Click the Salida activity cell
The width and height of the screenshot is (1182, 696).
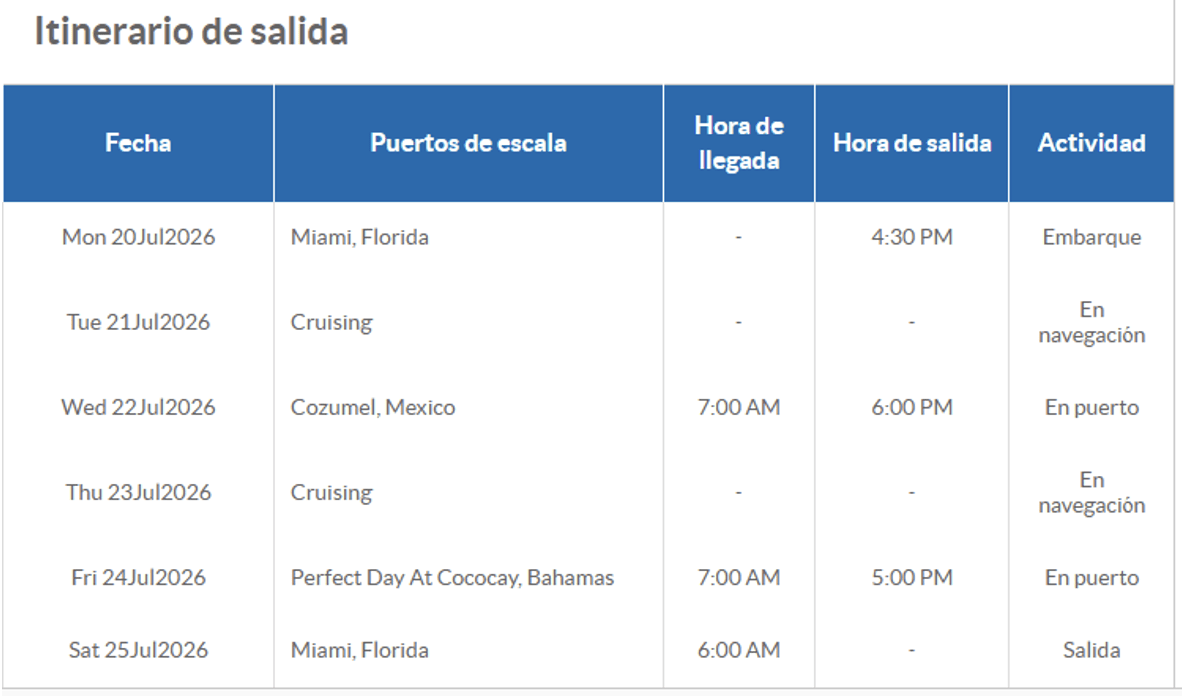1092,650
